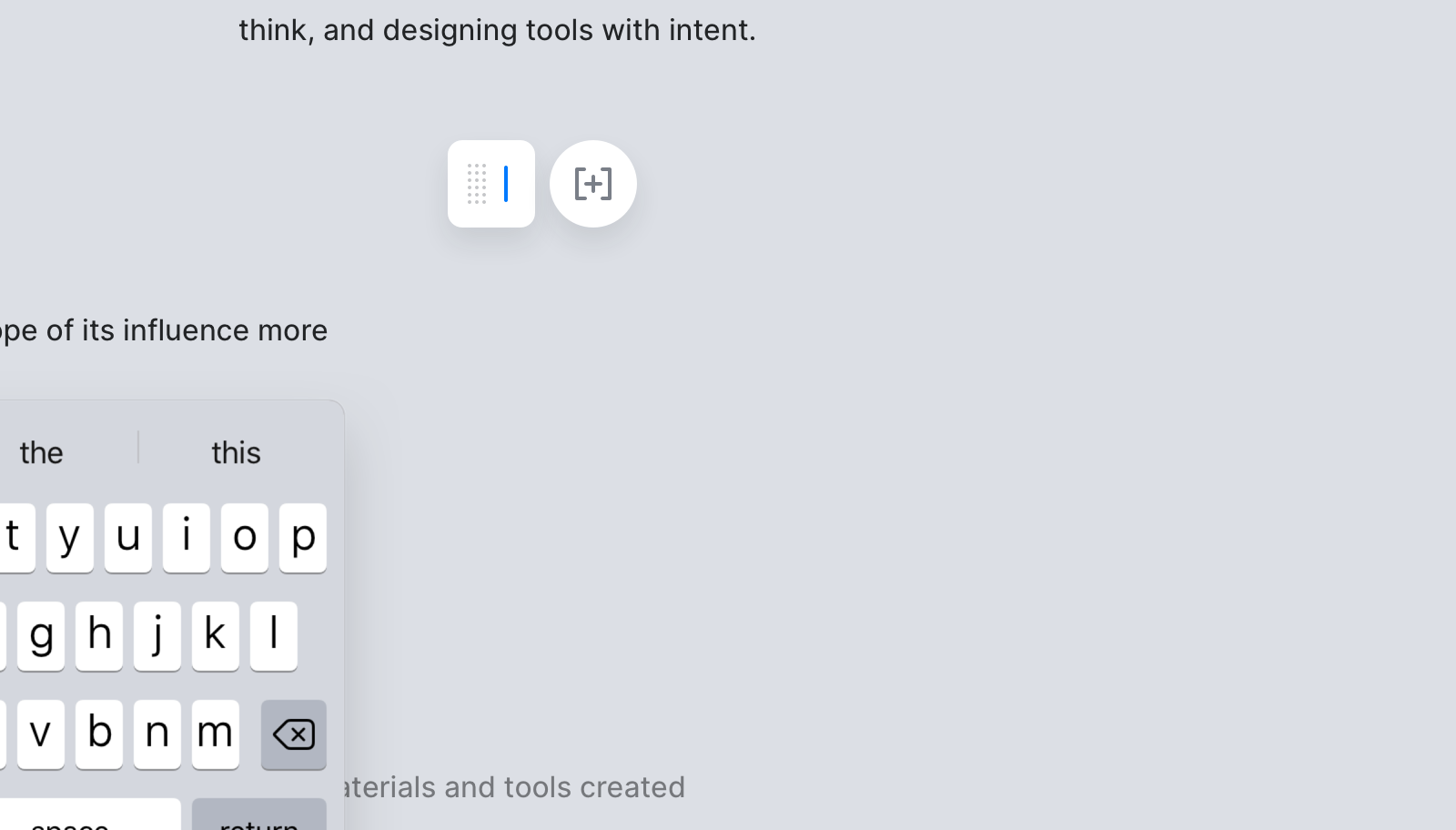Image resolution: width=1456 pixels, height=830 pixels.
Task: Tap the h key
Action: [99, 636]
